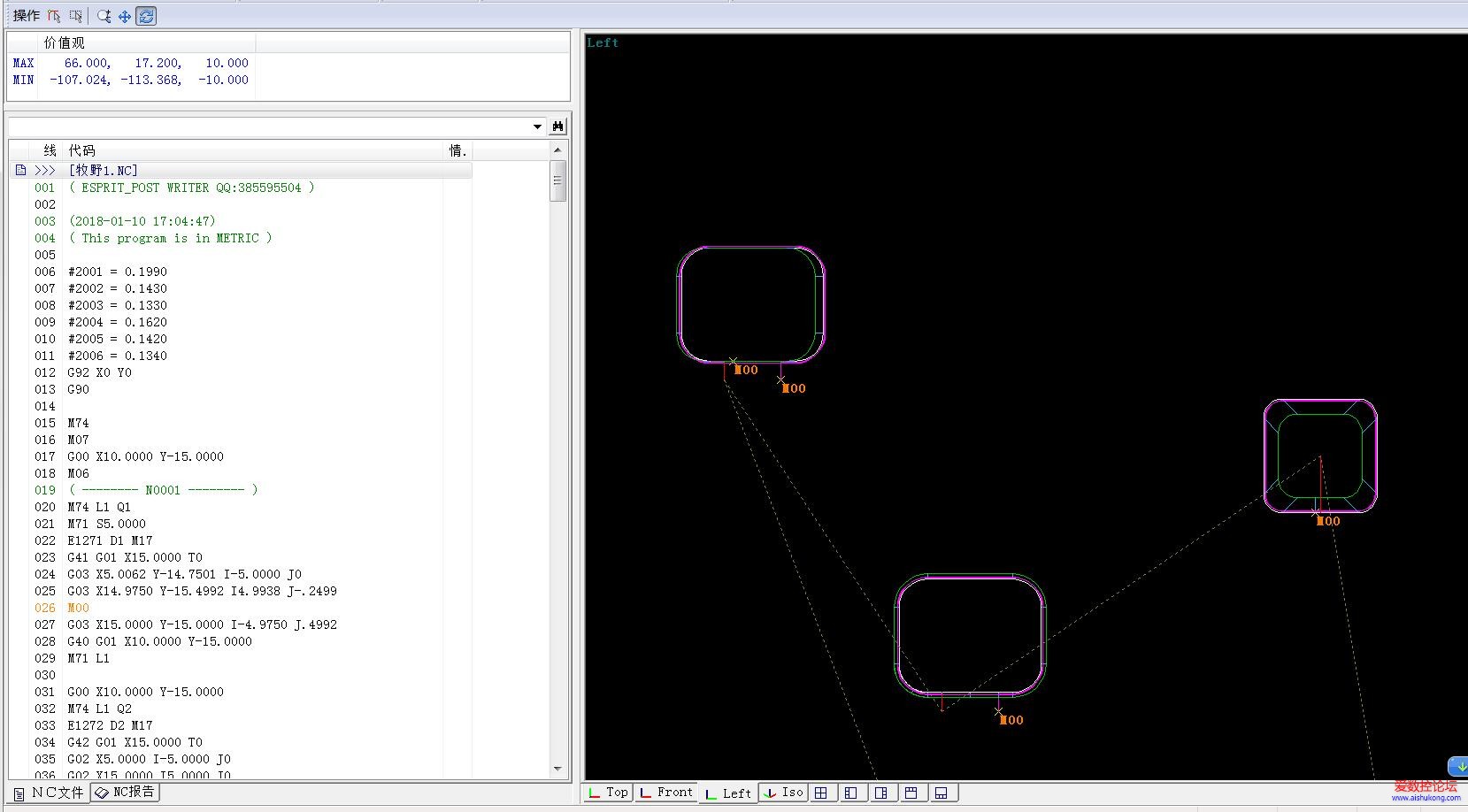Image resolution: width=1468 pixels, height=812 pixels.
Task: Select the right-split pane layout icon
Action: [881, 793]
